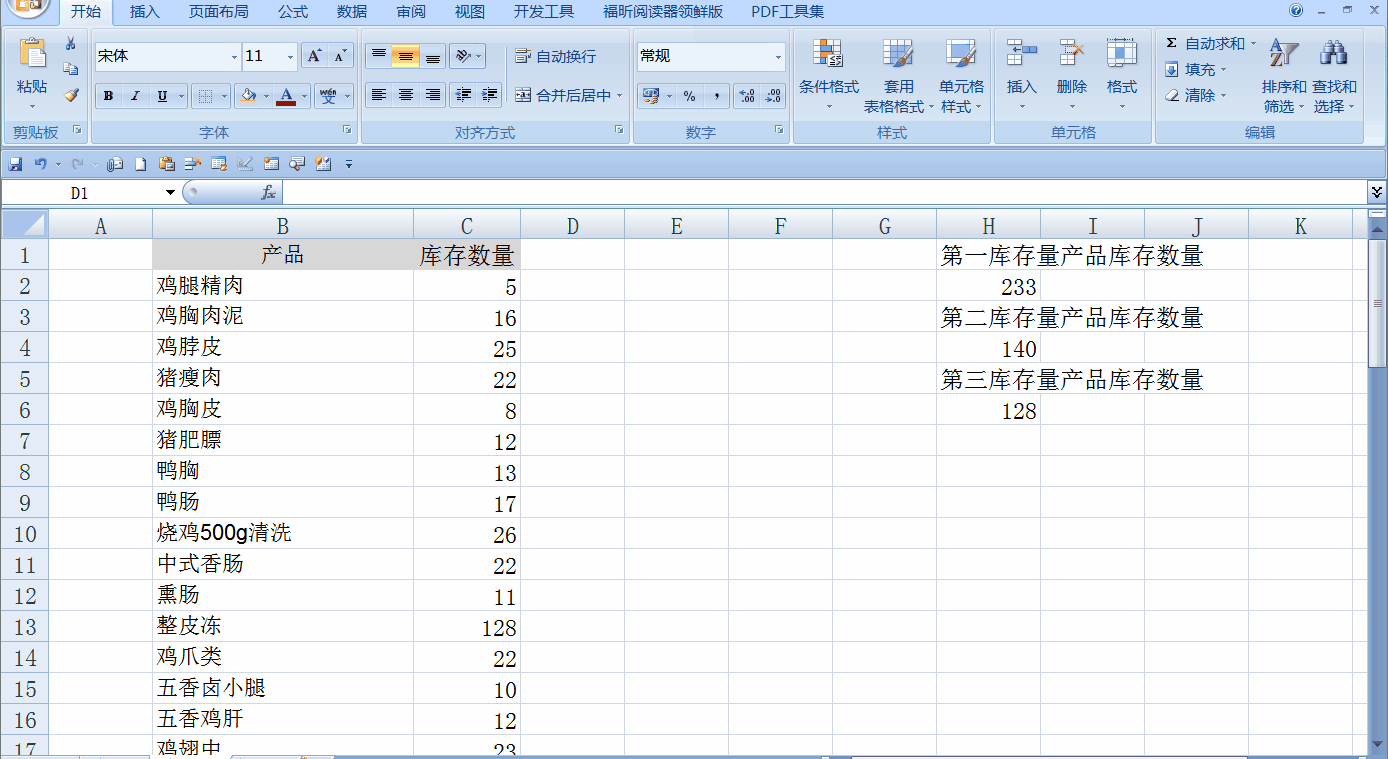1388x759 pixels.
Task: Click the Decrease Font Size icon
Action: (x=340, y=56)
